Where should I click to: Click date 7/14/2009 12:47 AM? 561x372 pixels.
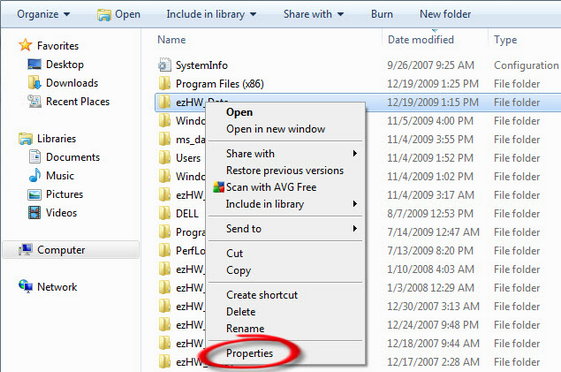(x=433, y=232)
